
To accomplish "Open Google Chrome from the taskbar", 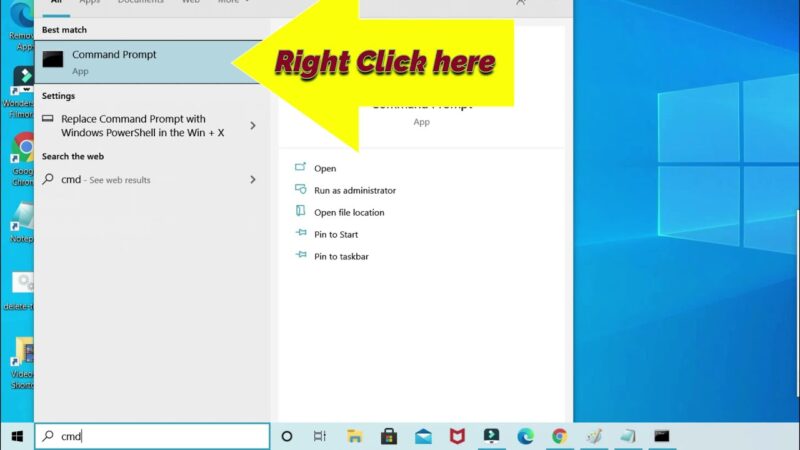I will 560,436.
